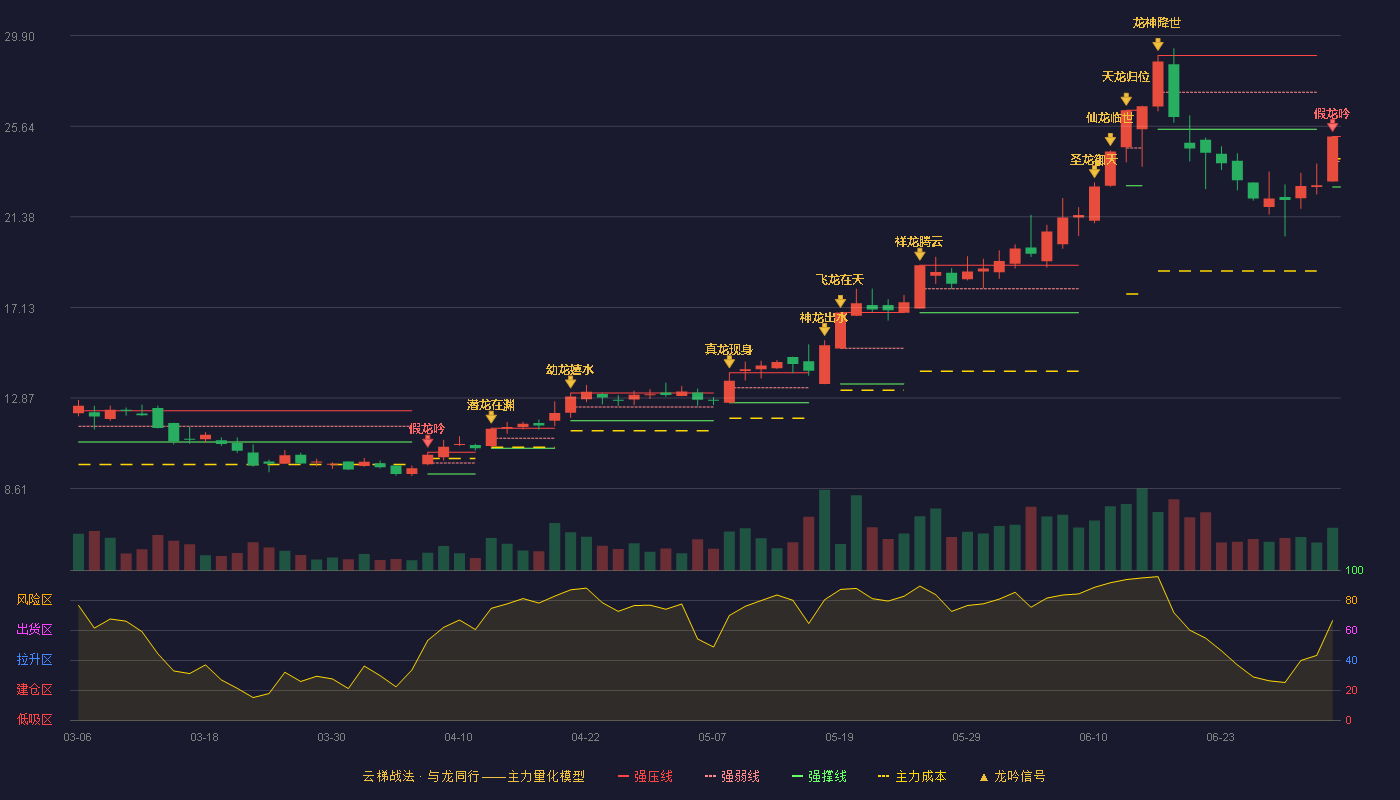
Task: Select the arrow marker below 神龙出水
Action: (x=824, y=329)
